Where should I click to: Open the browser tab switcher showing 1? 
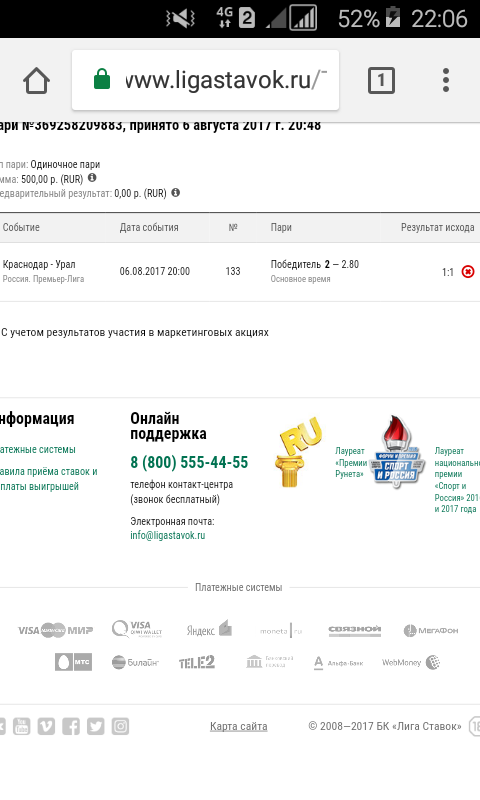(x=381, y=81)
